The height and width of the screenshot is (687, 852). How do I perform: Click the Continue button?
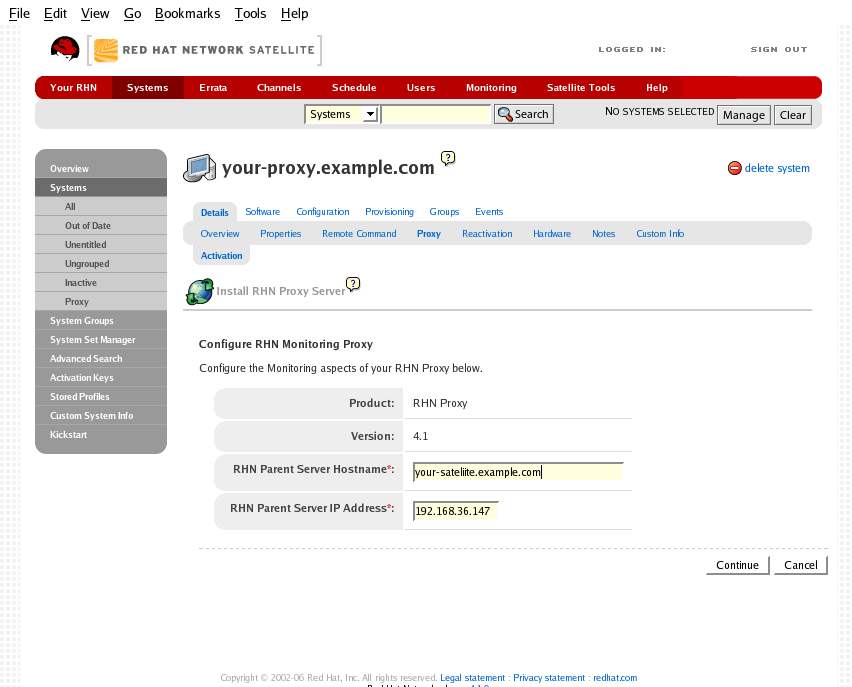pos(737,565)
